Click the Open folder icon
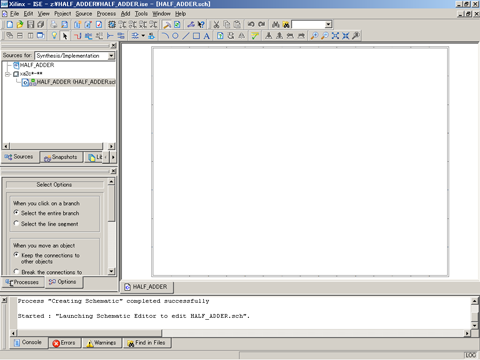The width and height of the screenshot is (480, 360). tap(20, 24)
